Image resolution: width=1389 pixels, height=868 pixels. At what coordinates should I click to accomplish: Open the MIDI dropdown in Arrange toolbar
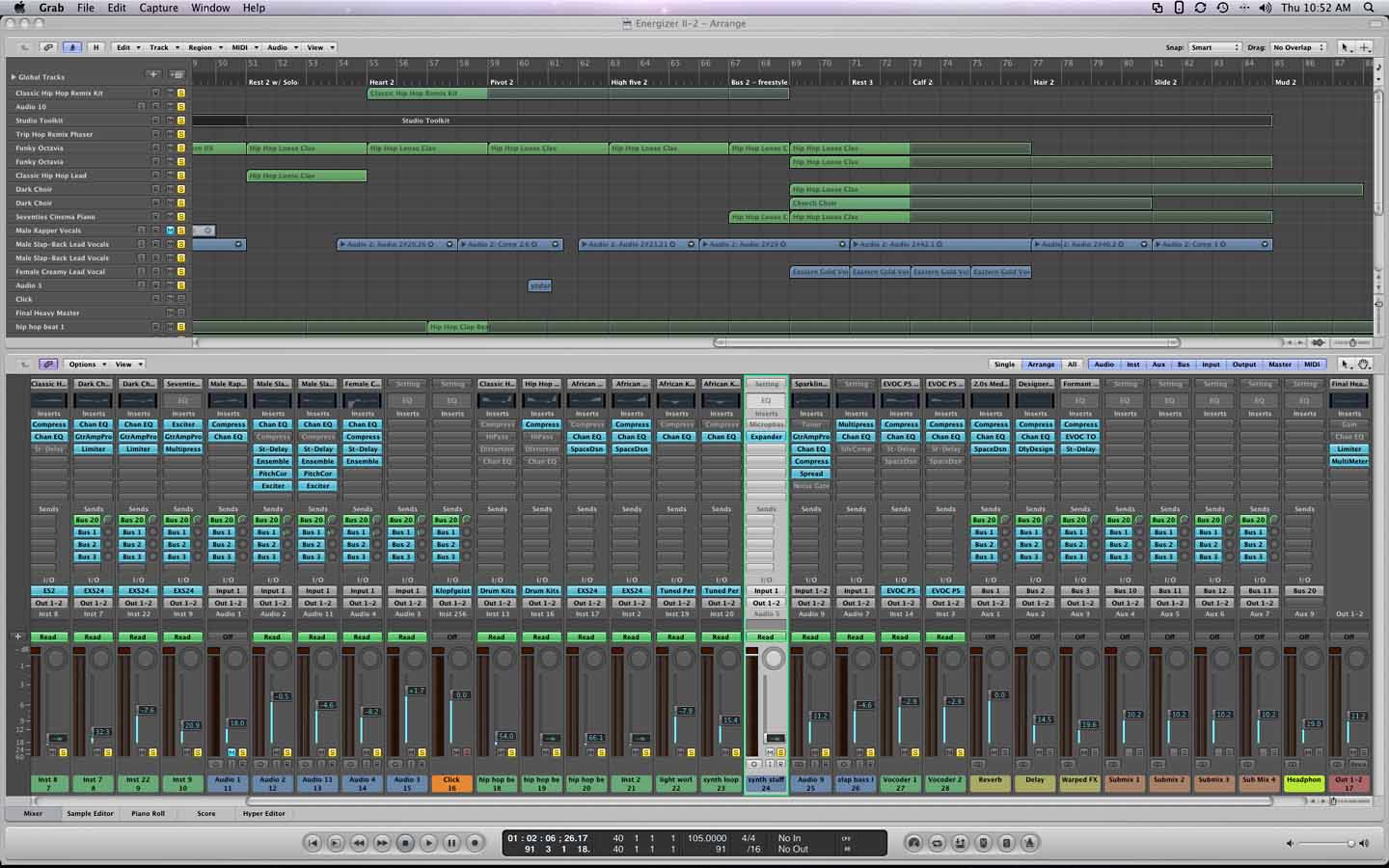(244, 47)
